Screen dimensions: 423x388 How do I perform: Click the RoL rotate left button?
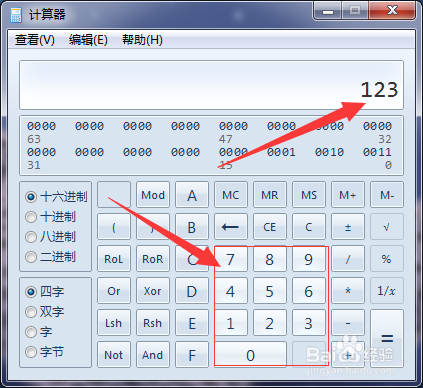pos(114,259)
